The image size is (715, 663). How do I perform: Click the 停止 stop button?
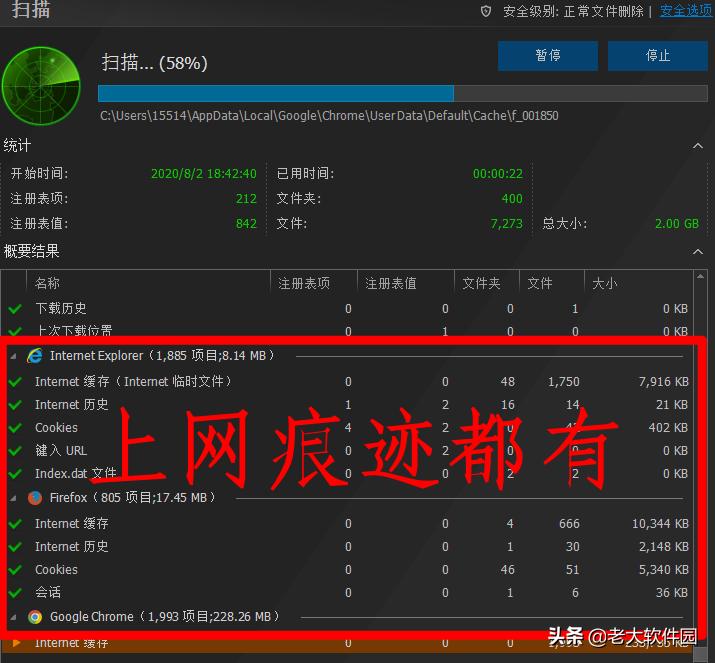pos(658,56)
